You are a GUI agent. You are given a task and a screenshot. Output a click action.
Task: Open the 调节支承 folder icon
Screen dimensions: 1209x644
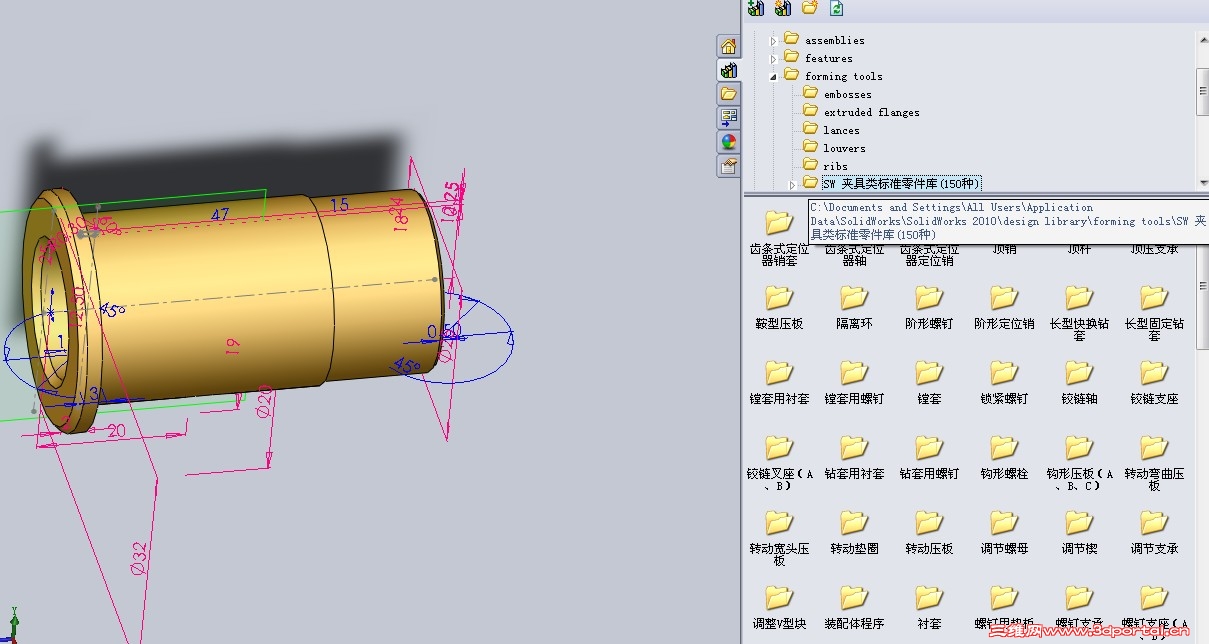[1154, 523]
